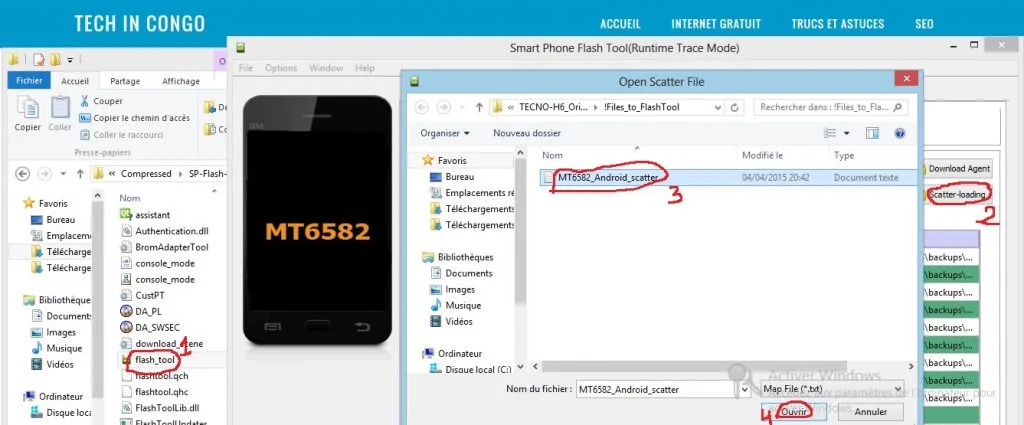Switch to Accueil ribbon tab in Explorer

(74, 81)
